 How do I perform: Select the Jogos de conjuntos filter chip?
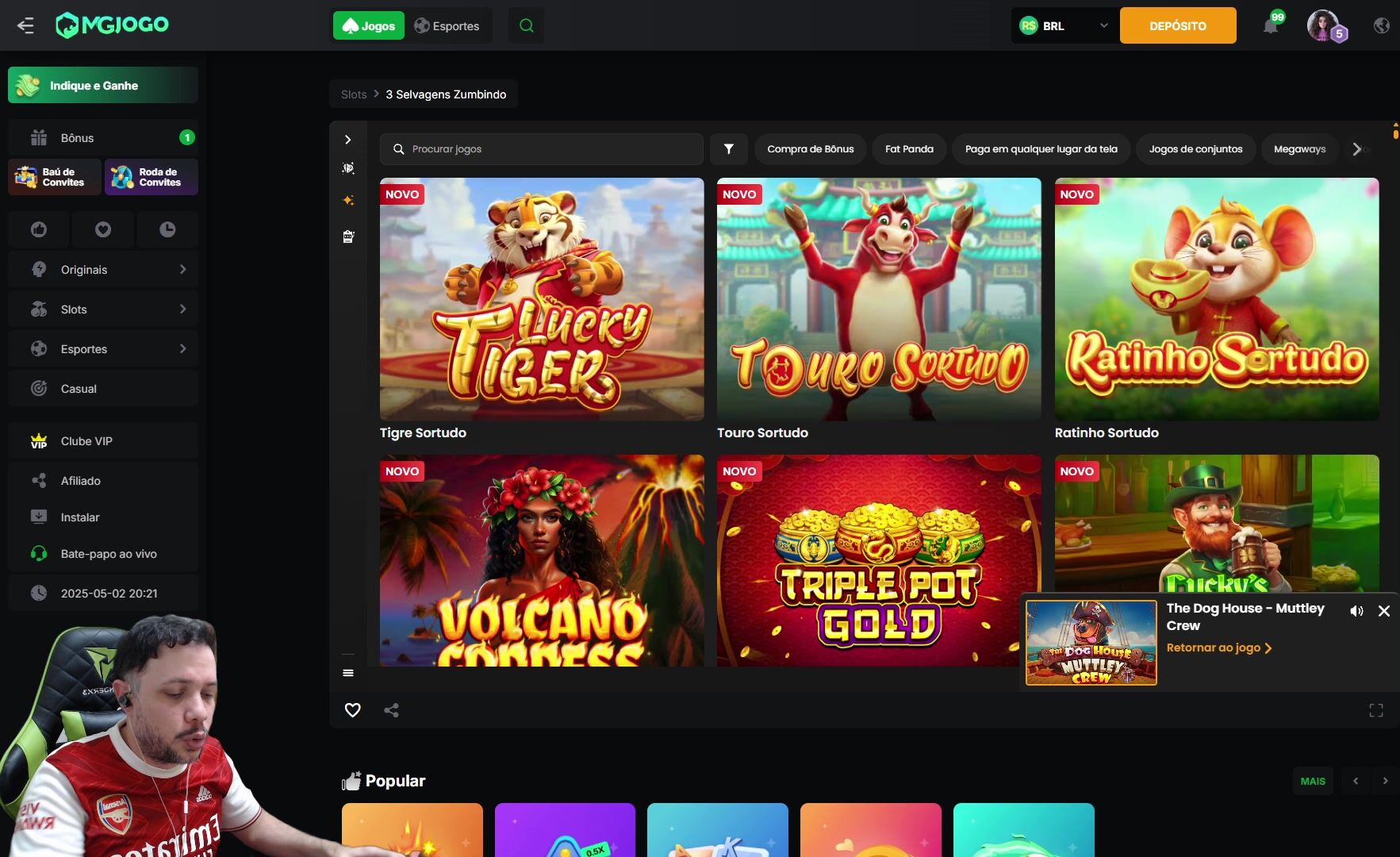(x=1195, y=148)
